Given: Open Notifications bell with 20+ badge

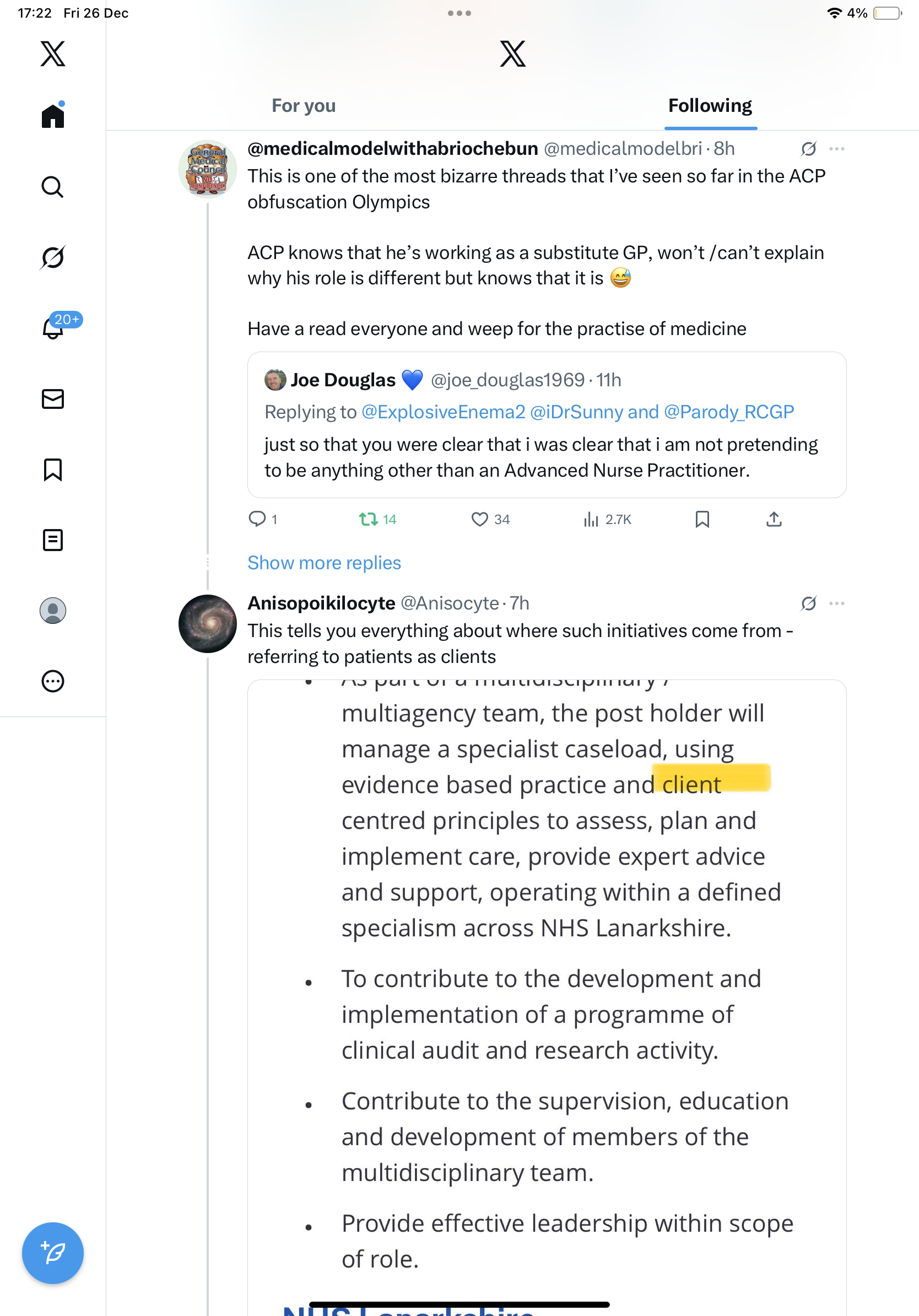Looking at the screenshot, I should [54, 328].
